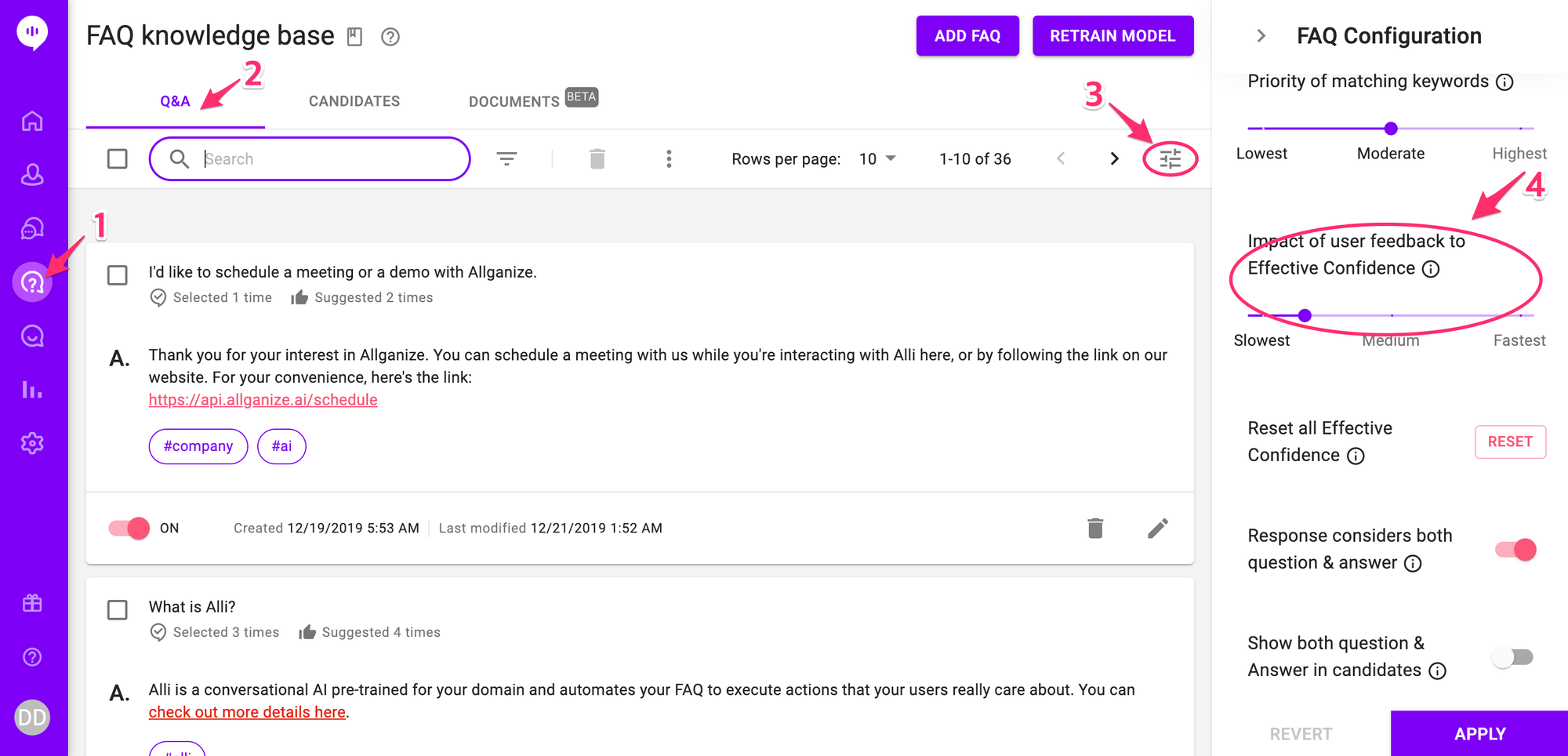Click the Selected 1 time label
Viewport: 1568px width, 756px height.
(x=223, y=297)
